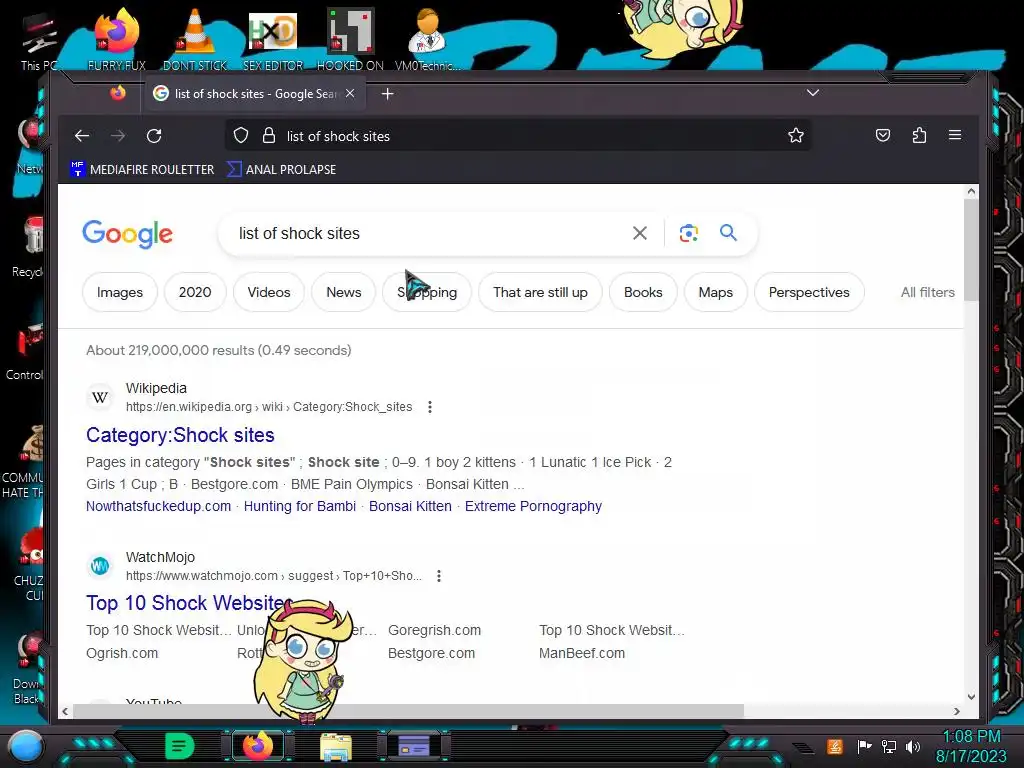Open the Firefox View icon in tab bar
The height and width of the screenshot is (768, 1024).
pyautogui.click(x=118, y=93)
